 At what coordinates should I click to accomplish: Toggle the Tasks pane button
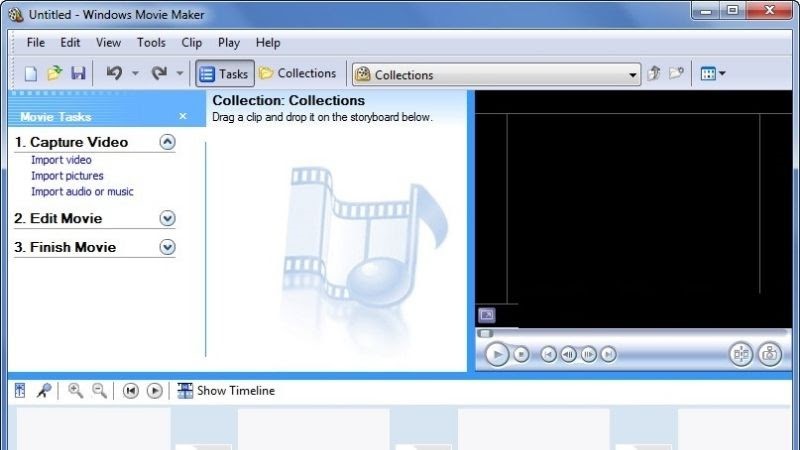[224, 74]
